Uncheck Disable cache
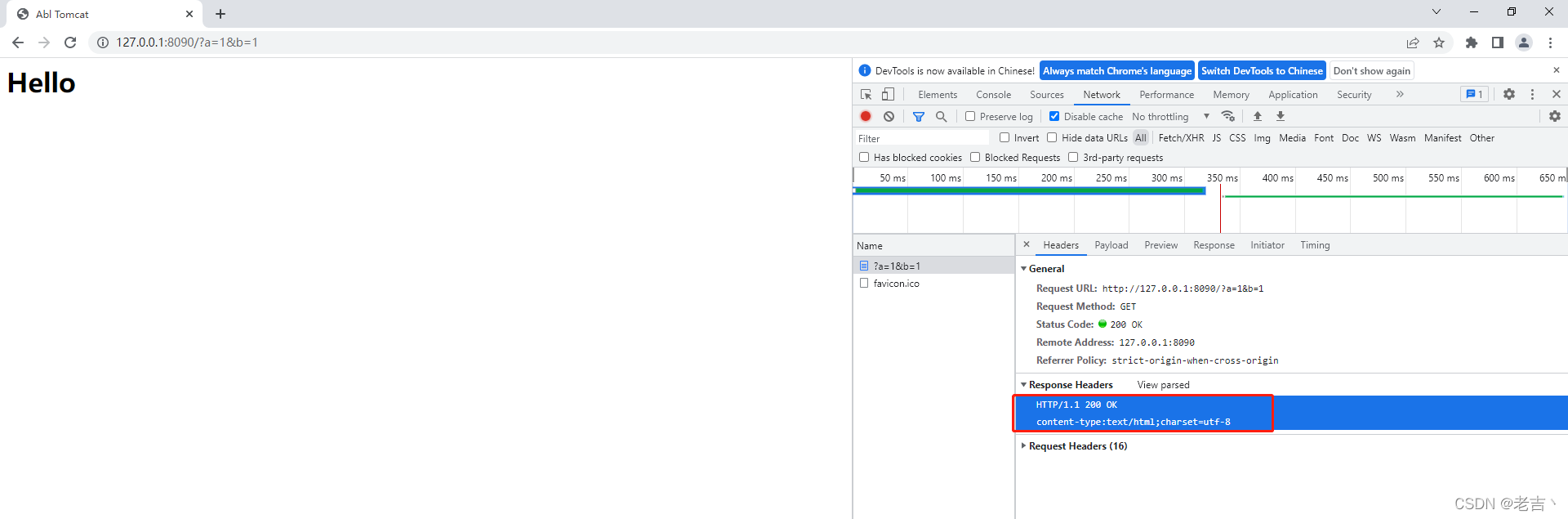Image resolution: width=1568 pixels, height=519 pixels. pyautogui.click(x=1054, y=117)
